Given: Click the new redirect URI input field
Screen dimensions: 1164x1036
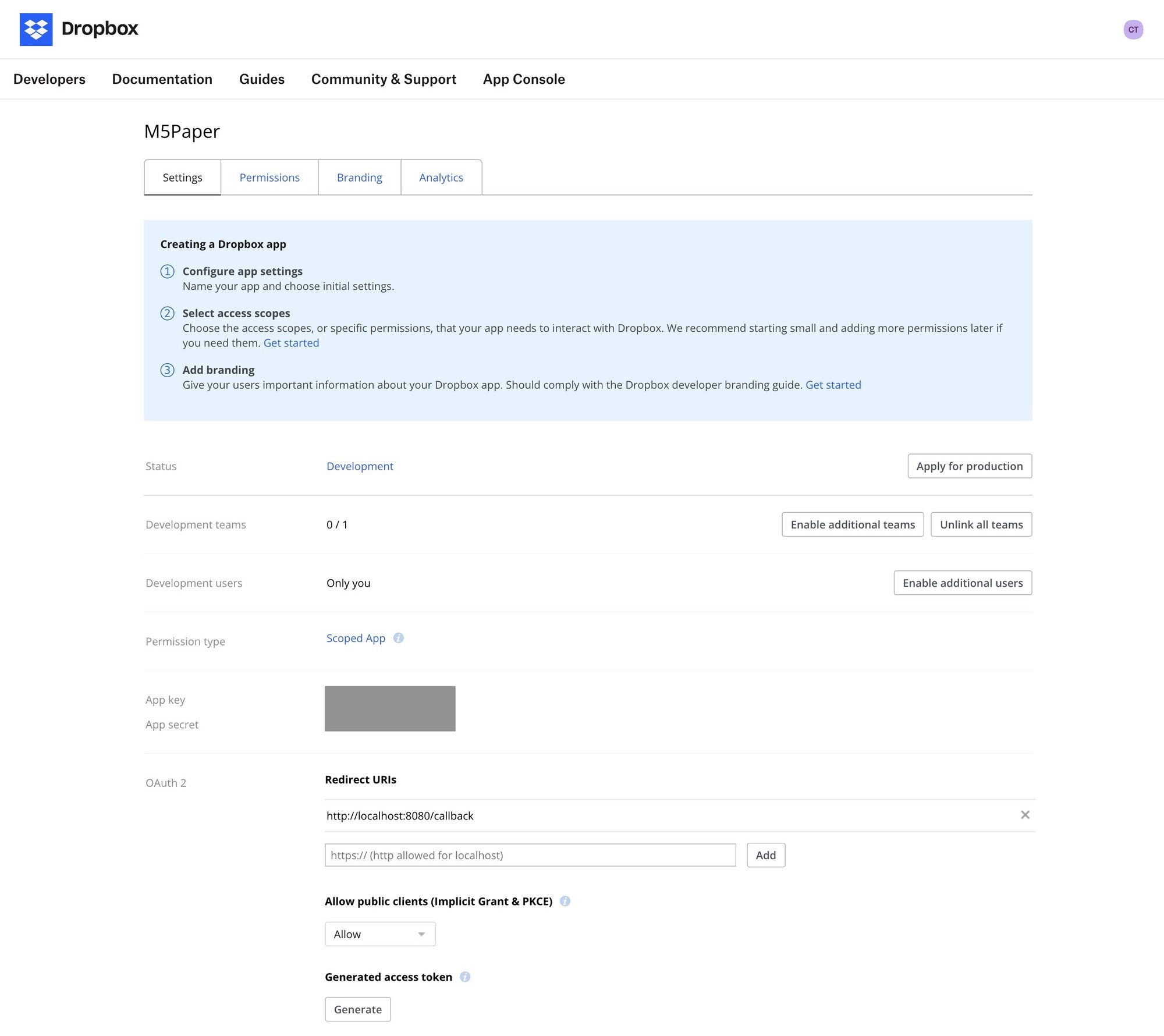Looking at the screenshot, I should (530, 855).
